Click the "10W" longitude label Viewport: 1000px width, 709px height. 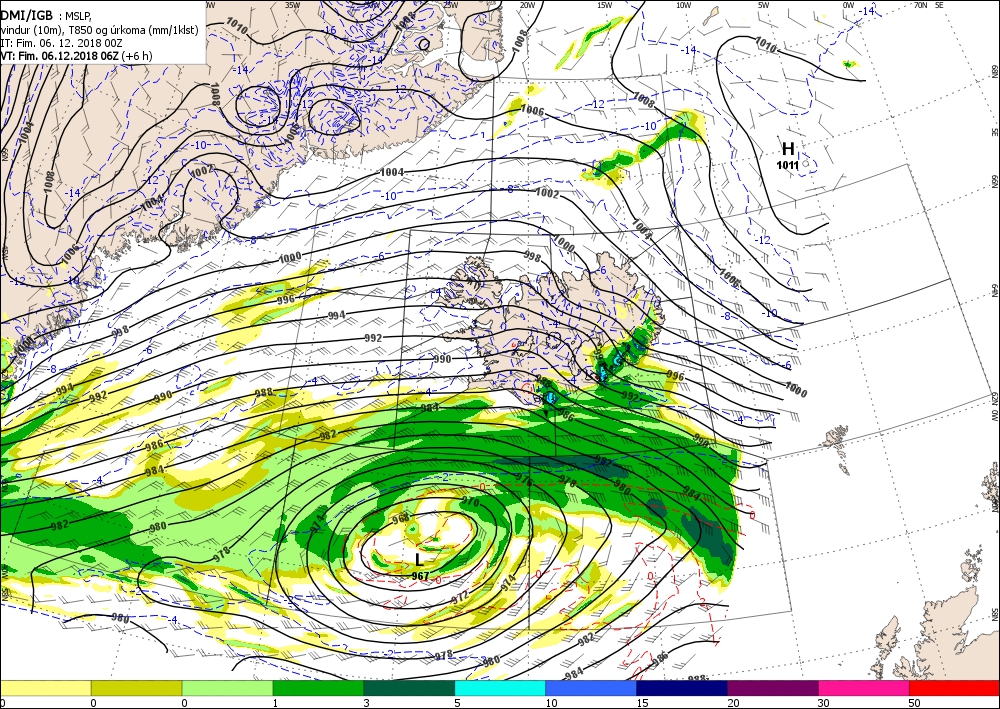click(x=683, y=4)
